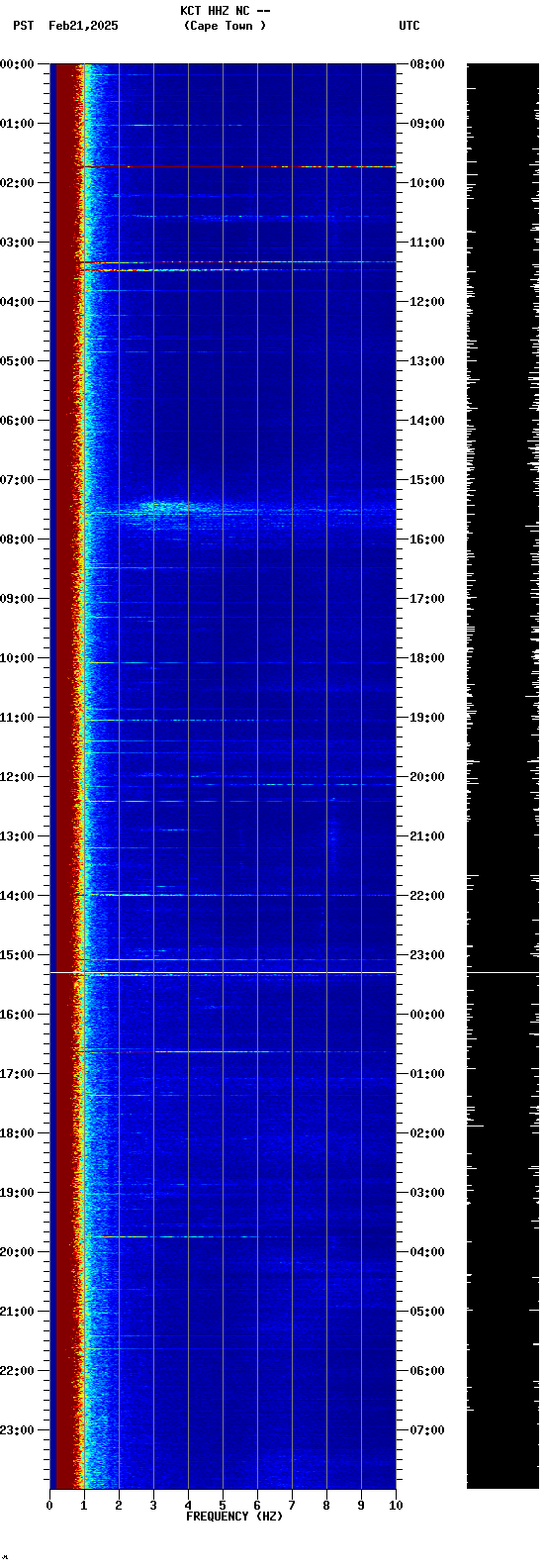Click the PST 02:00 time label
Image resolution: width=546 pixels, height=1568 pixels.
17,183
